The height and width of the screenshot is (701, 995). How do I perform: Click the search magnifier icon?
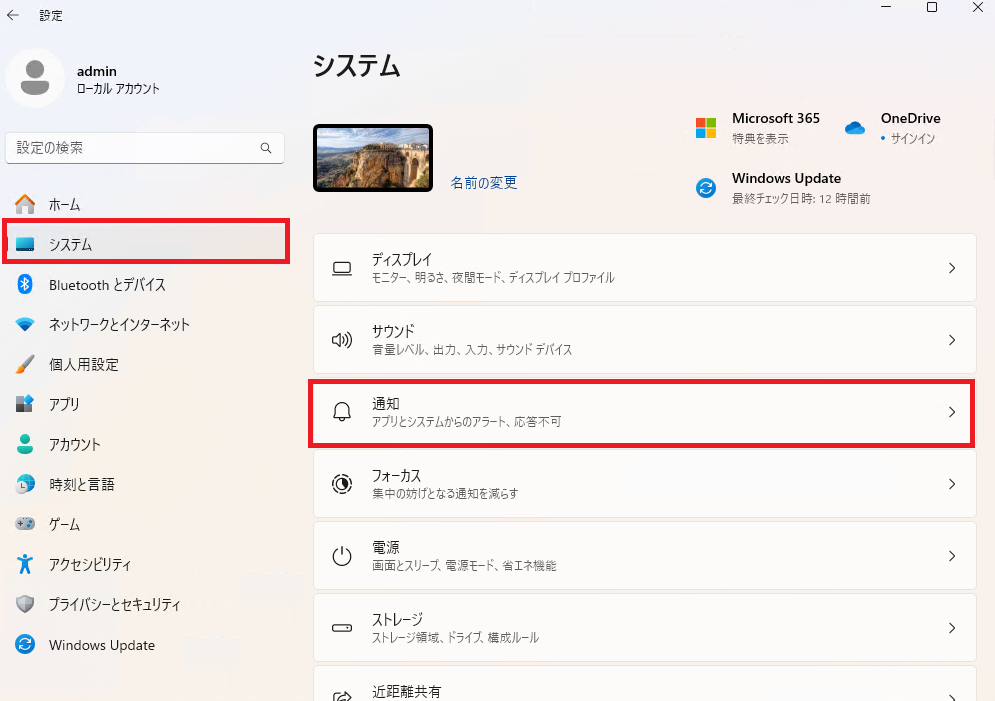pos(266,148)
